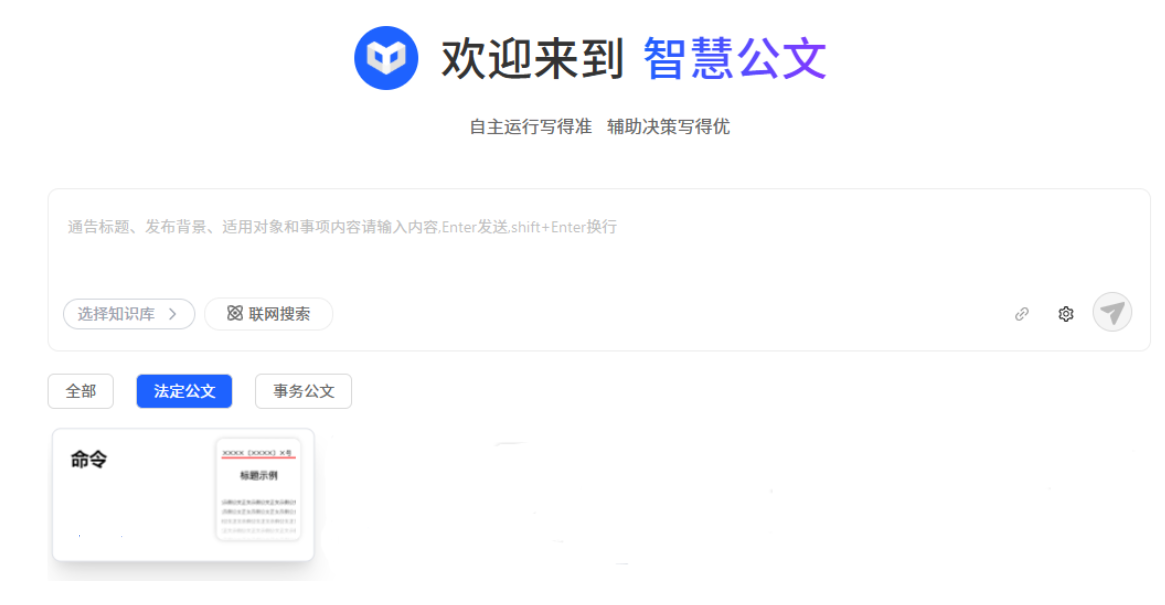Click the 命令 card title label
The height and width of the screenshot is (605, 1165).
(88, 459)
